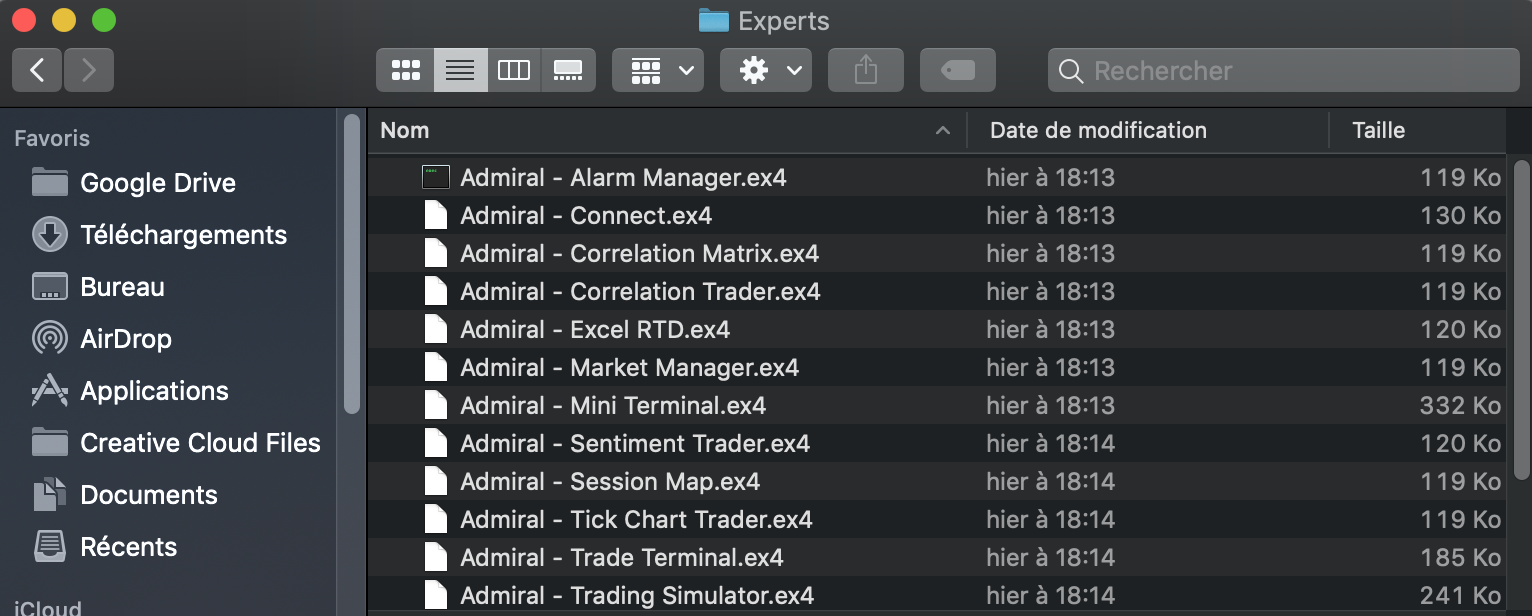Screen dimensions: 1532x616
Task: Open the group-by arrangement dropdown
Action: click(658, 70)
